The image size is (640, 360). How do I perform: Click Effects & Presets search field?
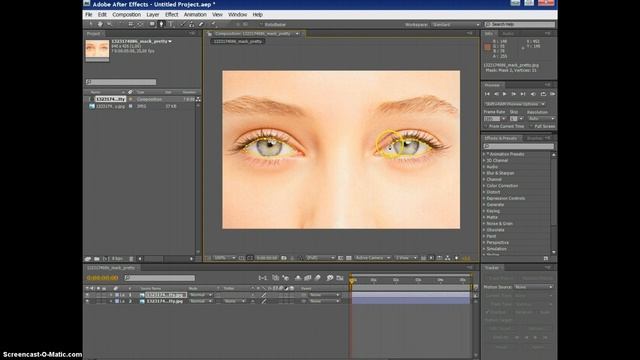pos(518,146)
